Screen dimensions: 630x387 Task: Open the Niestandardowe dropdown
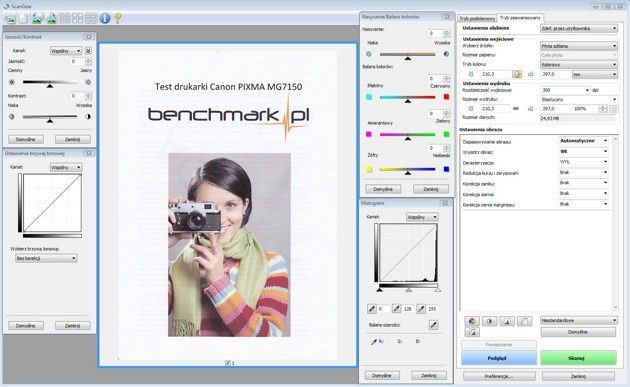pos(578,320)
